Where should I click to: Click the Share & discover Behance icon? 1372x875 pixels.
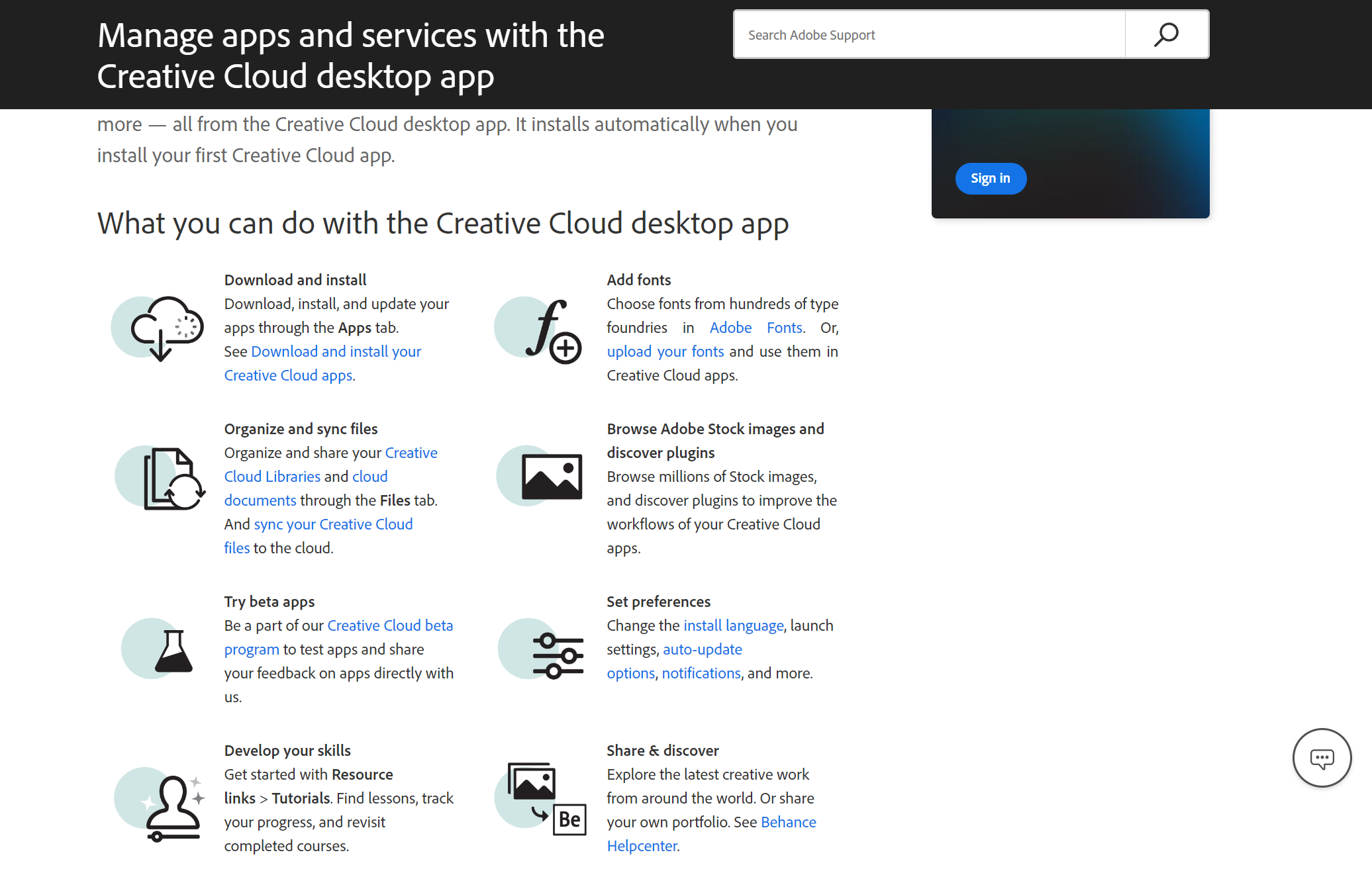(x=540, y=798)
